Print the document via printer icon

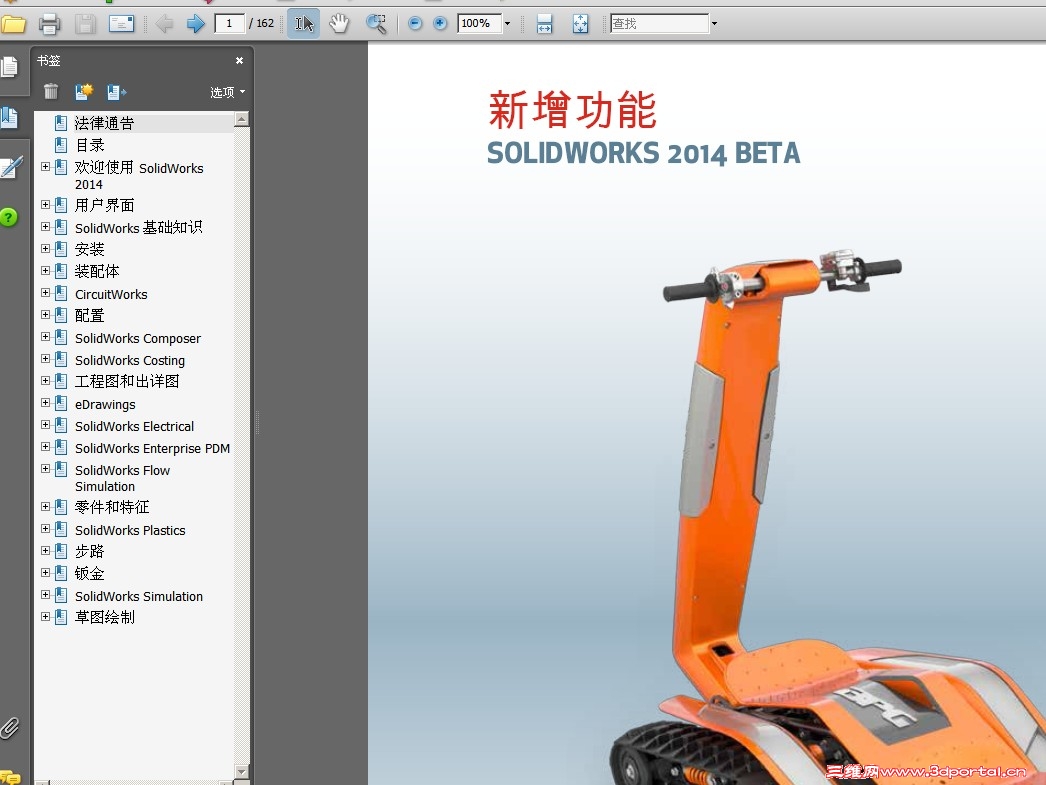pos(49,25)
